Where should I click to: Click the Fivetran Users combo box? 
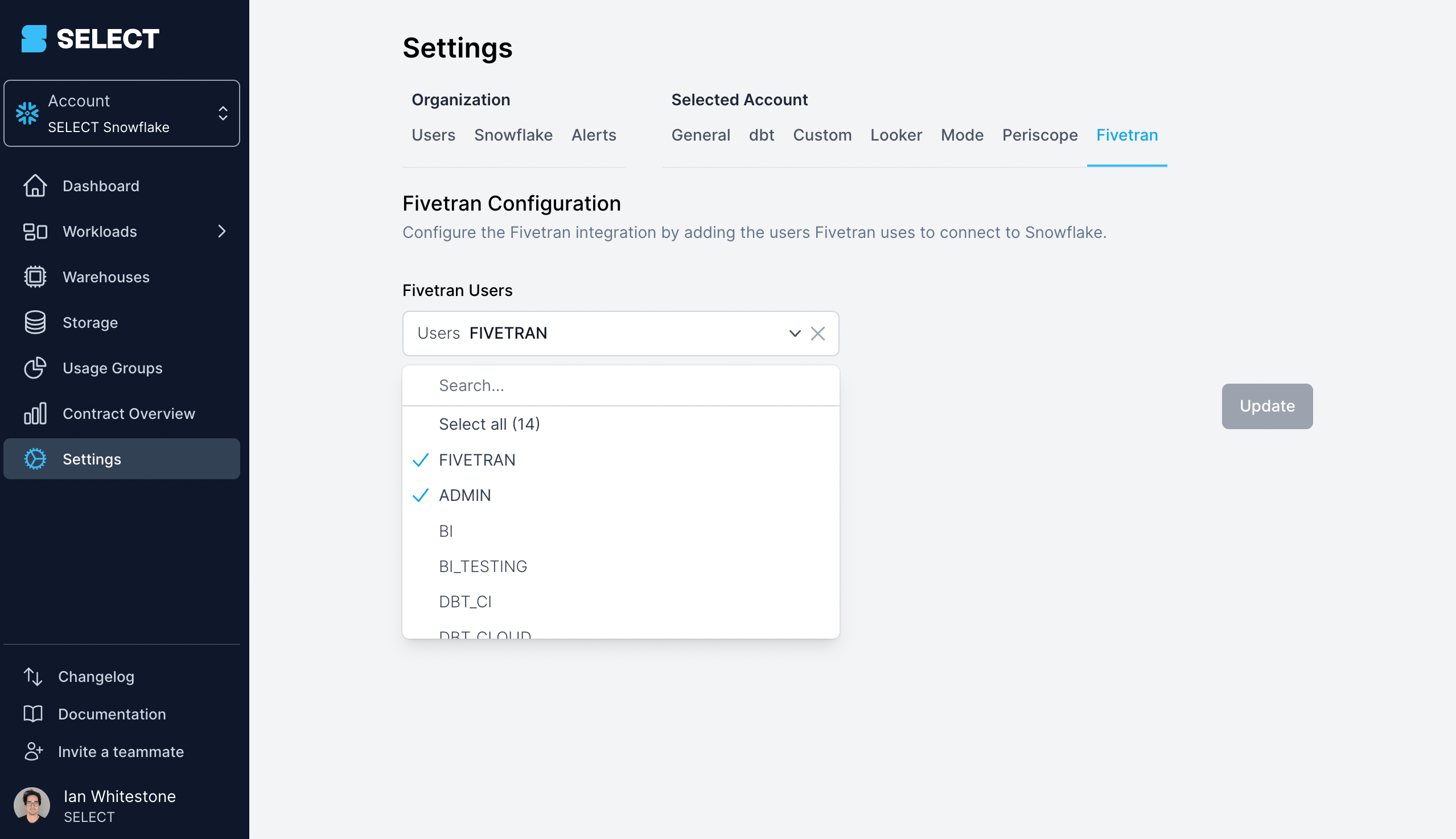coord(620,333)
